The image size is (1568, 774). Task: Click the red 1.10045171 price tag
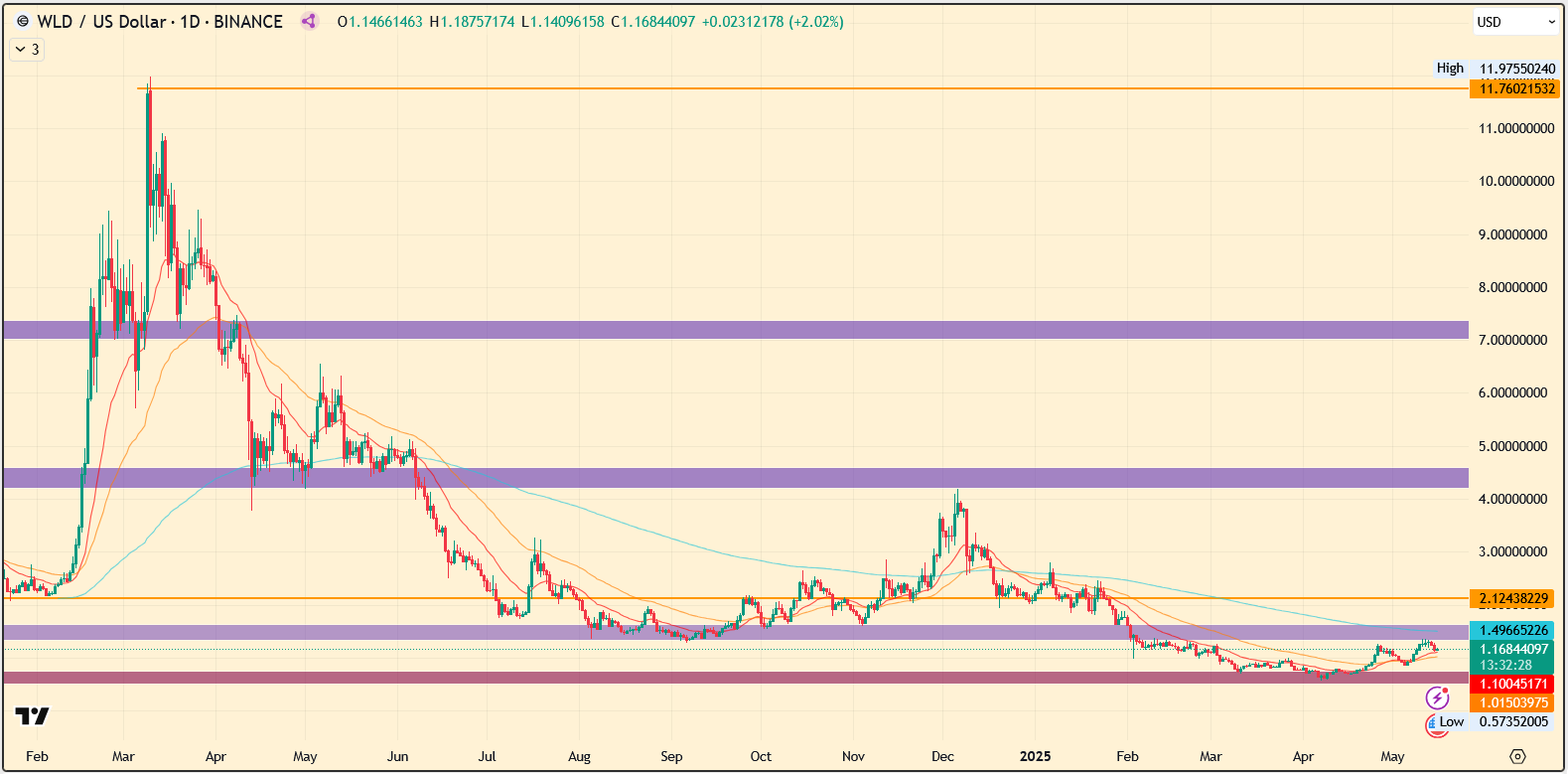point(1511,684)
